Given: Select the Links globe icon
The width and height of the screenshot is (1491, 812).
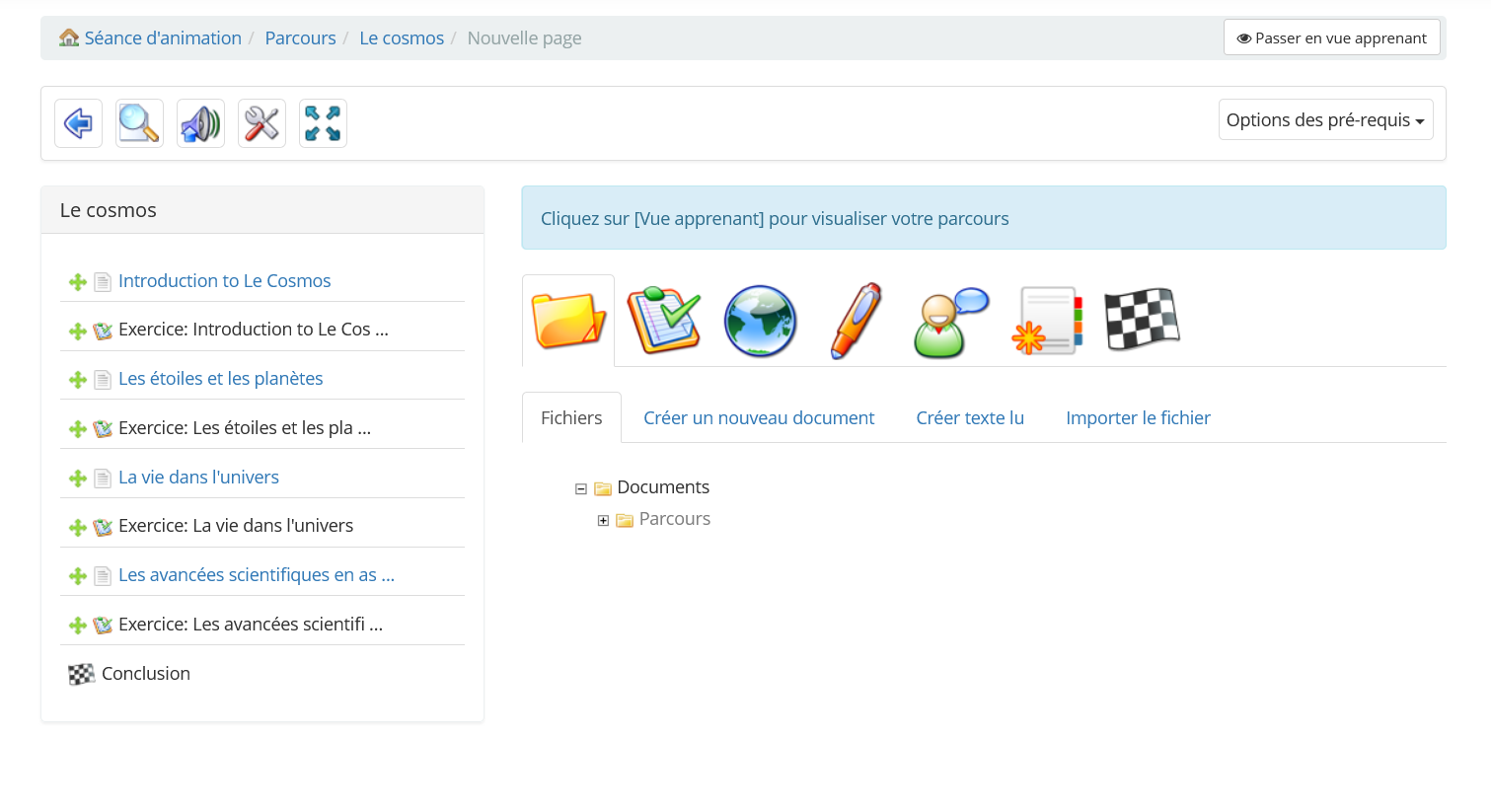Looking at the screenshot, I should pos(760,320).
